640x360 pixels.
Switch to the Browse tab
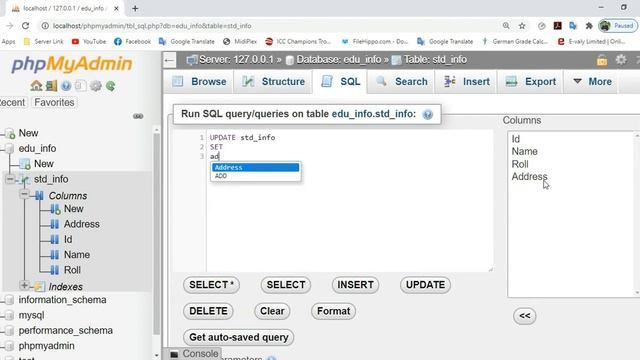coord(199,82)
